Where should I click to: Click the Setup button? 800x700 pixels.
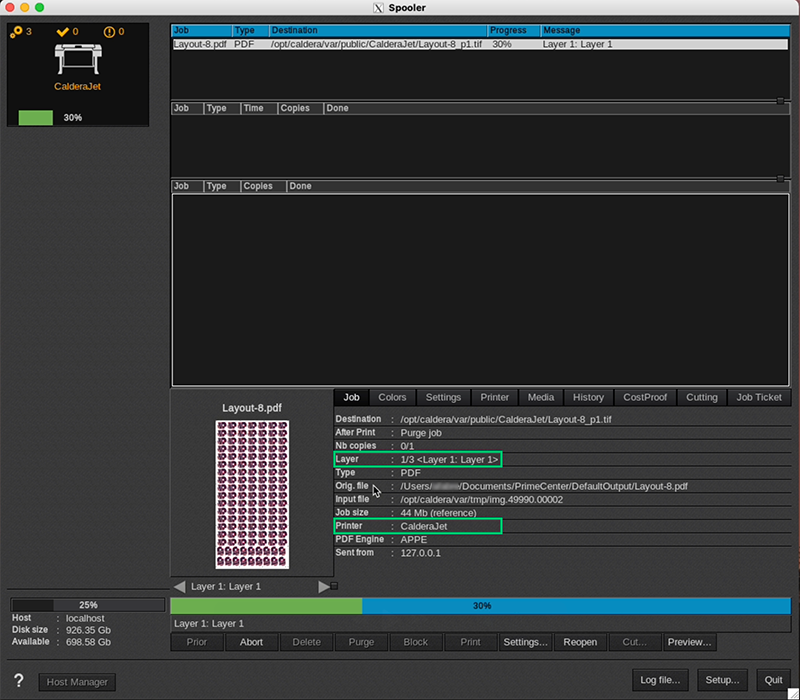point(723,679)
